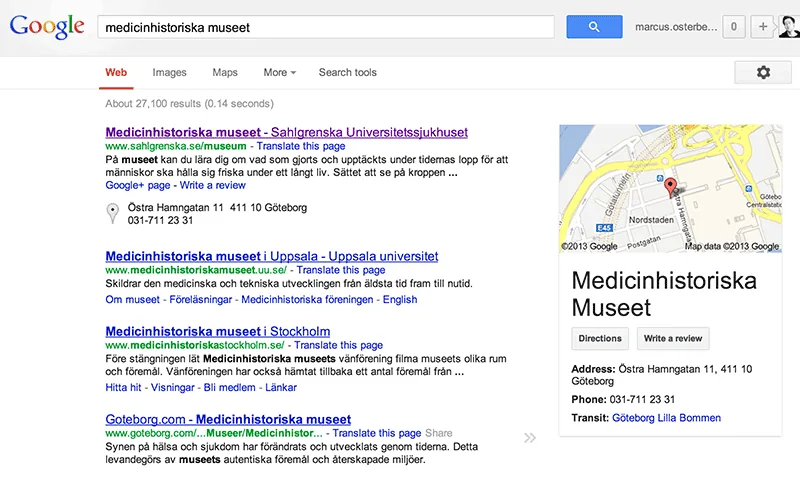800x479 pixels.
Task: Open the Föreläsningar sitelink
Action: (x=201, y=299)
